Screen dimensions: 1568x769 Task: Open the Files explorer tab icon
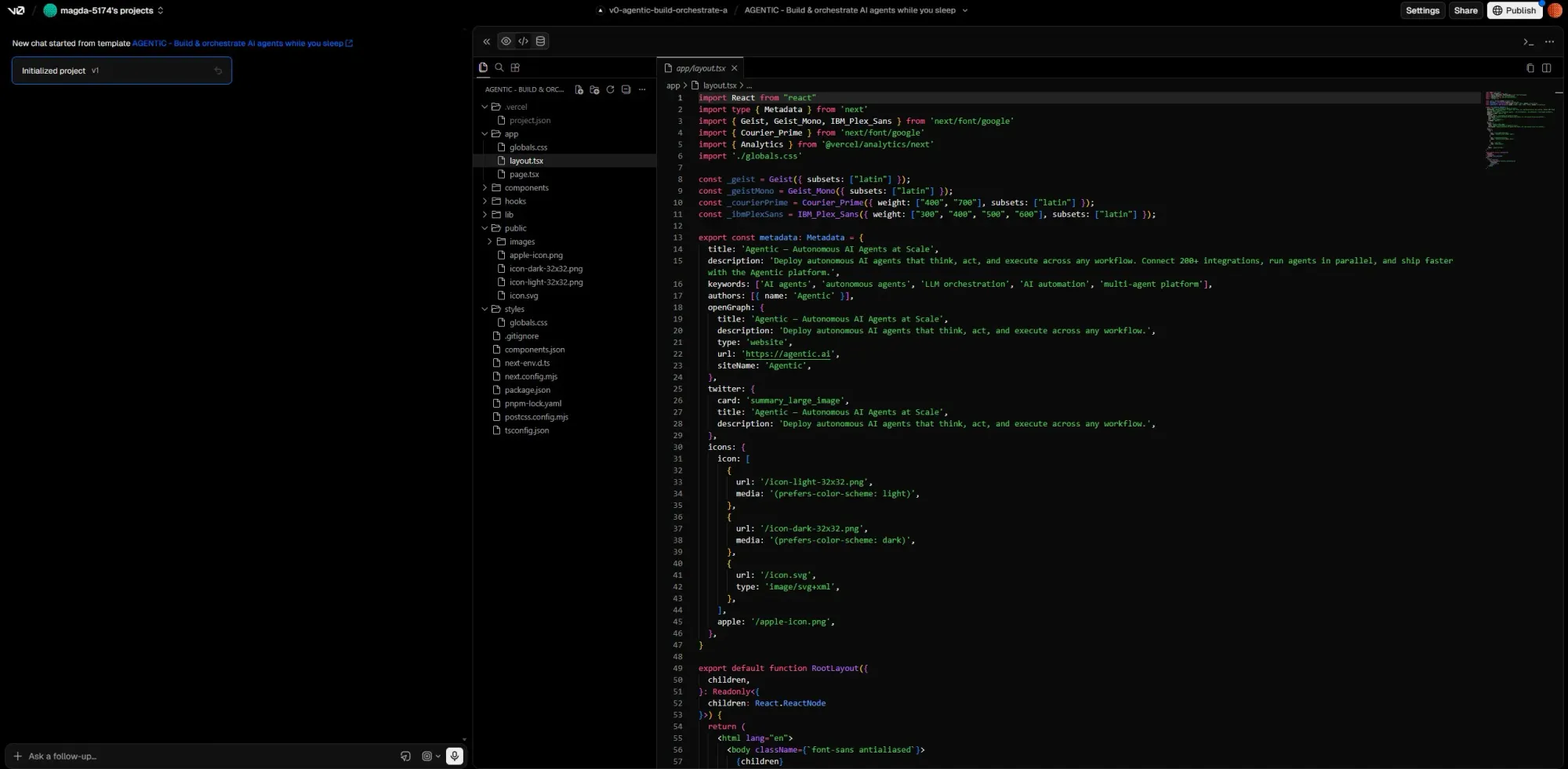pos(483,67)
